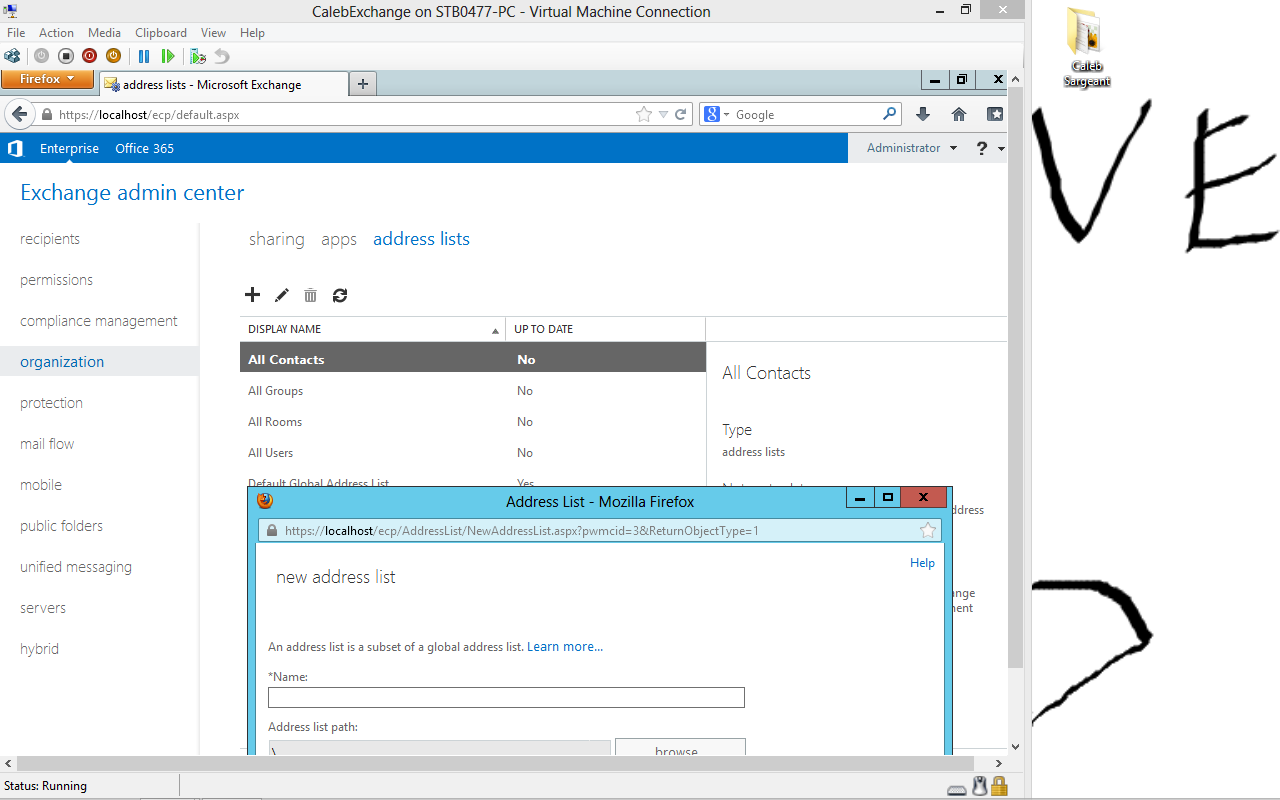The width and height of the screenshot is (1280, 800).
Task: Open the Help menu in the VM menu bar
Action: point(252,33)
